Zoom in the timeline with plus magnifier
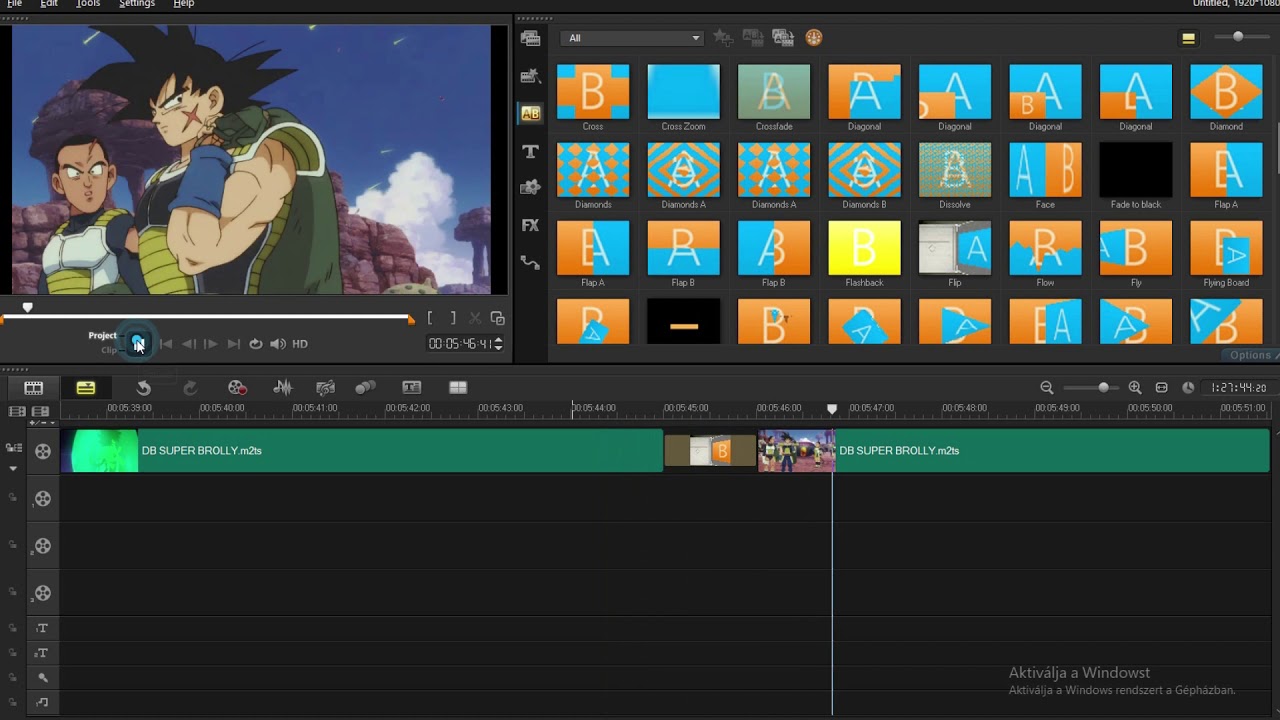This screenshot has width=1280, height=720. coord(1135,388)
